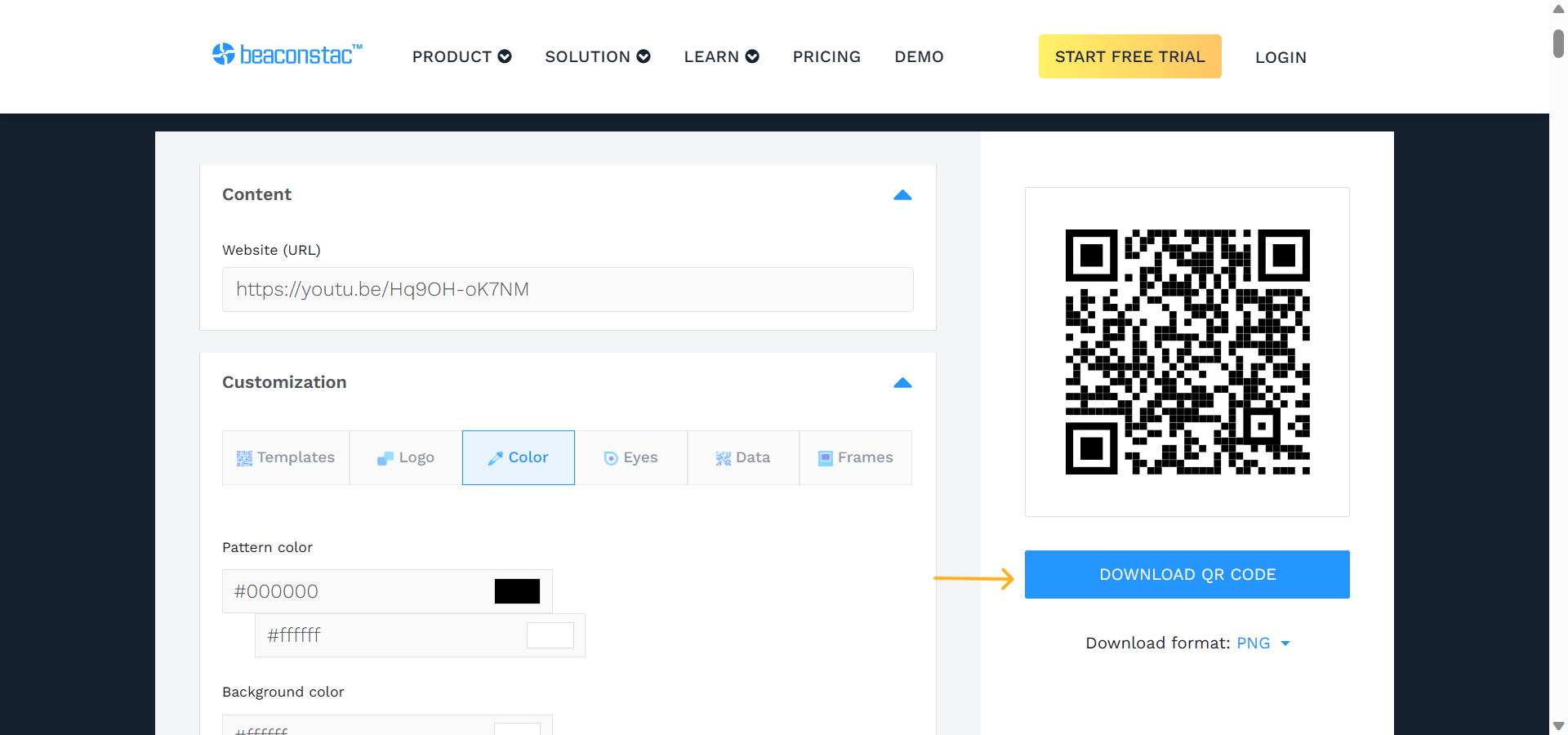The height and width of the screenshot is (735, 1568).
Task: Click the black pattern color swatch
Action: pyautogui.click(x=517, y=590)
